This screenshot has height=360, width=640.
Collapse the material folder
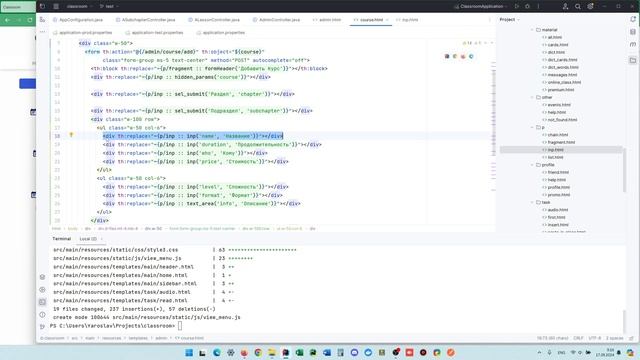click(x=532, y=30)
